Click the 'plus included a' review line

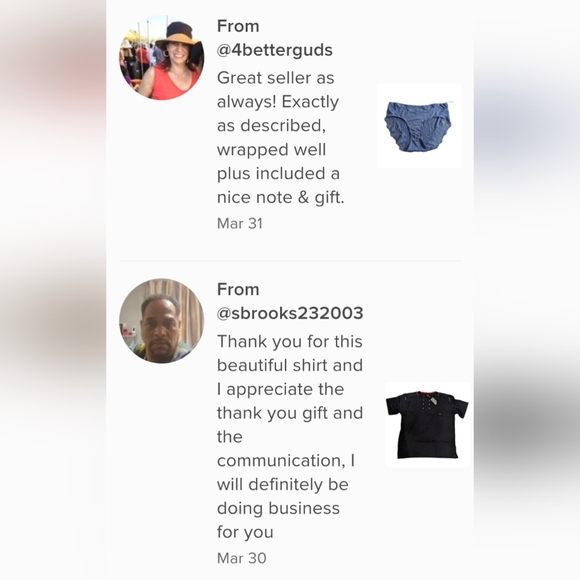pos(278,173)
